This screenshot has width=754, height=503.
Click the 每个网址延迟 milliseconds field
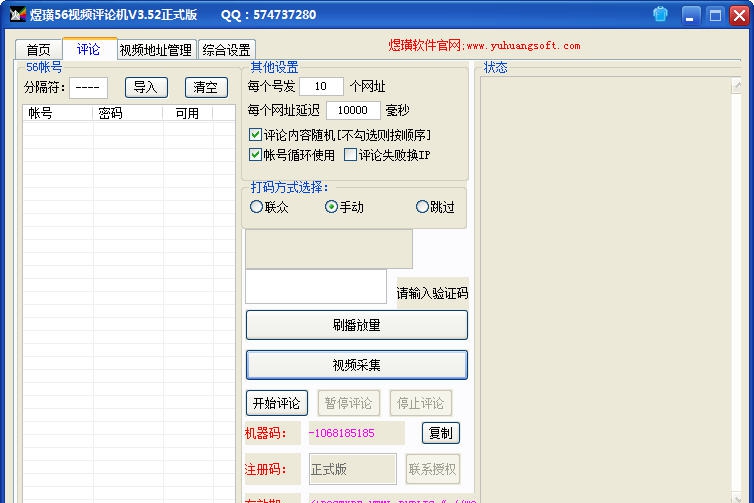point(353,110)
